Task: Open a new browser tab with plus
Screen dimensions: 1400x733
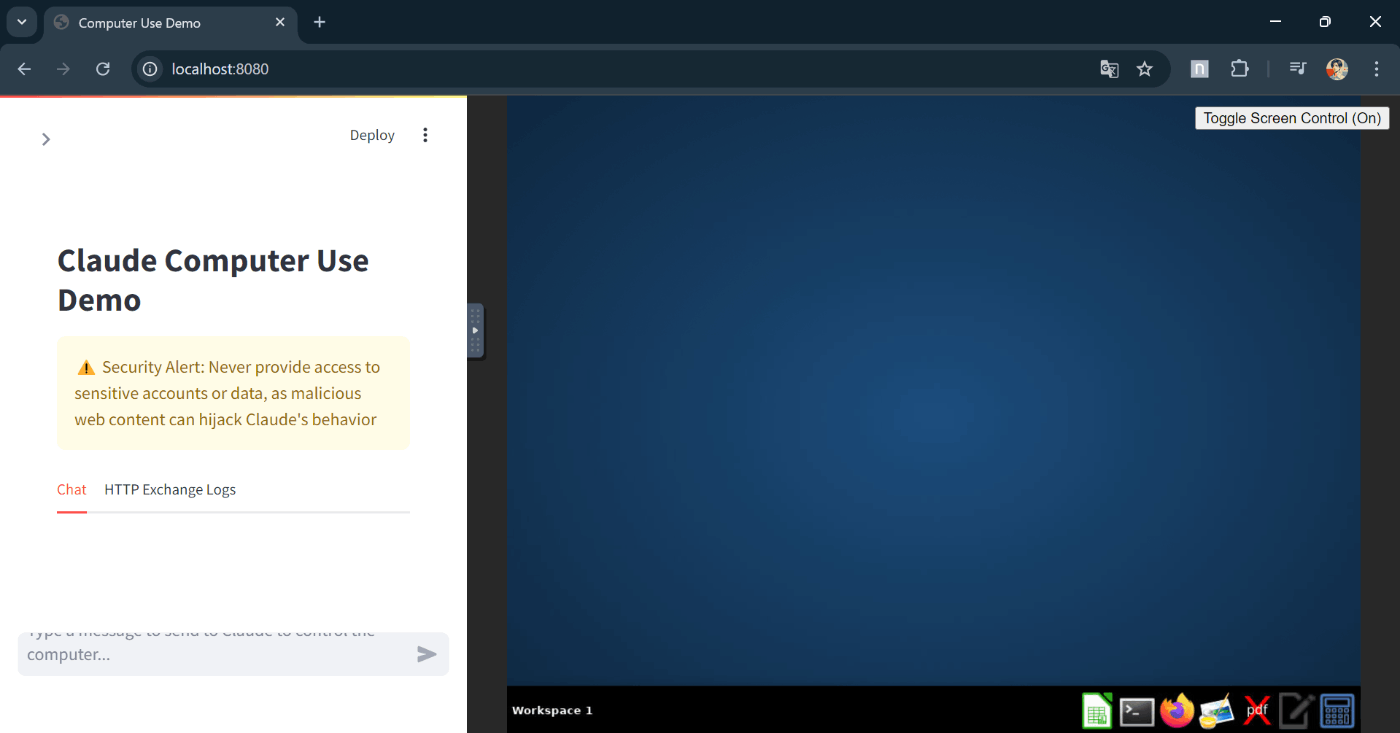Action: point(320,22)
